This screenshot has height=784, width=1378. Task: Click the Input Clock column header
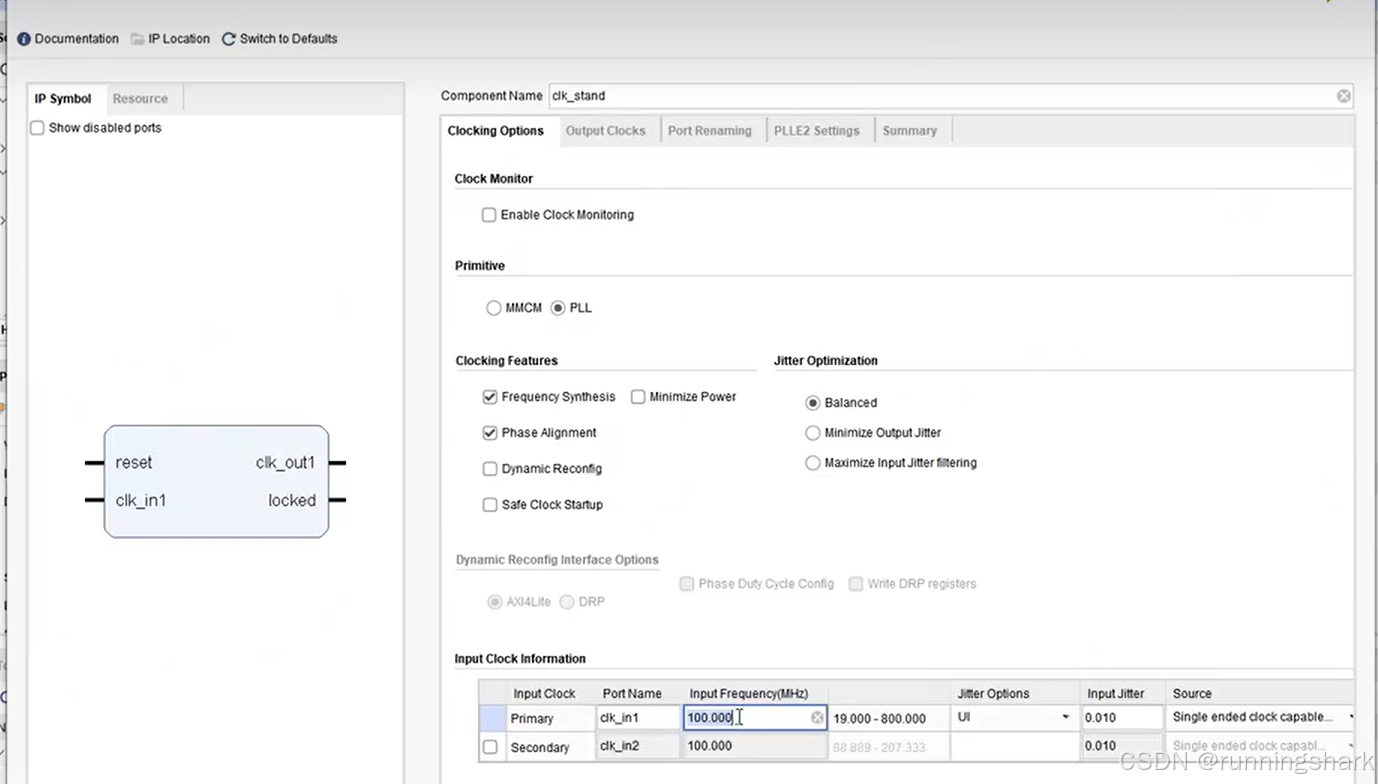tap(544, 694)
